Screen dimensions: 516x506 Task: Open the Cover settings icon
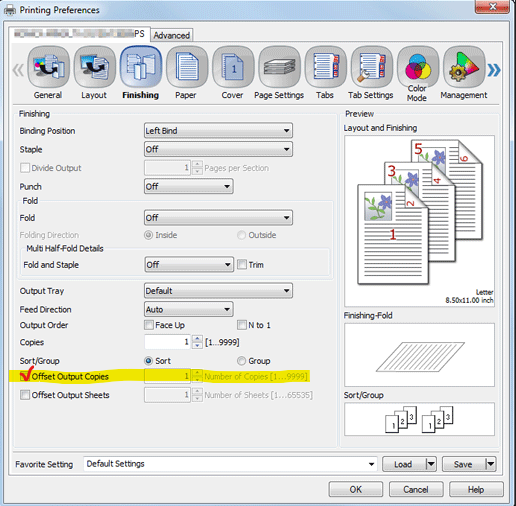point(233,67)
